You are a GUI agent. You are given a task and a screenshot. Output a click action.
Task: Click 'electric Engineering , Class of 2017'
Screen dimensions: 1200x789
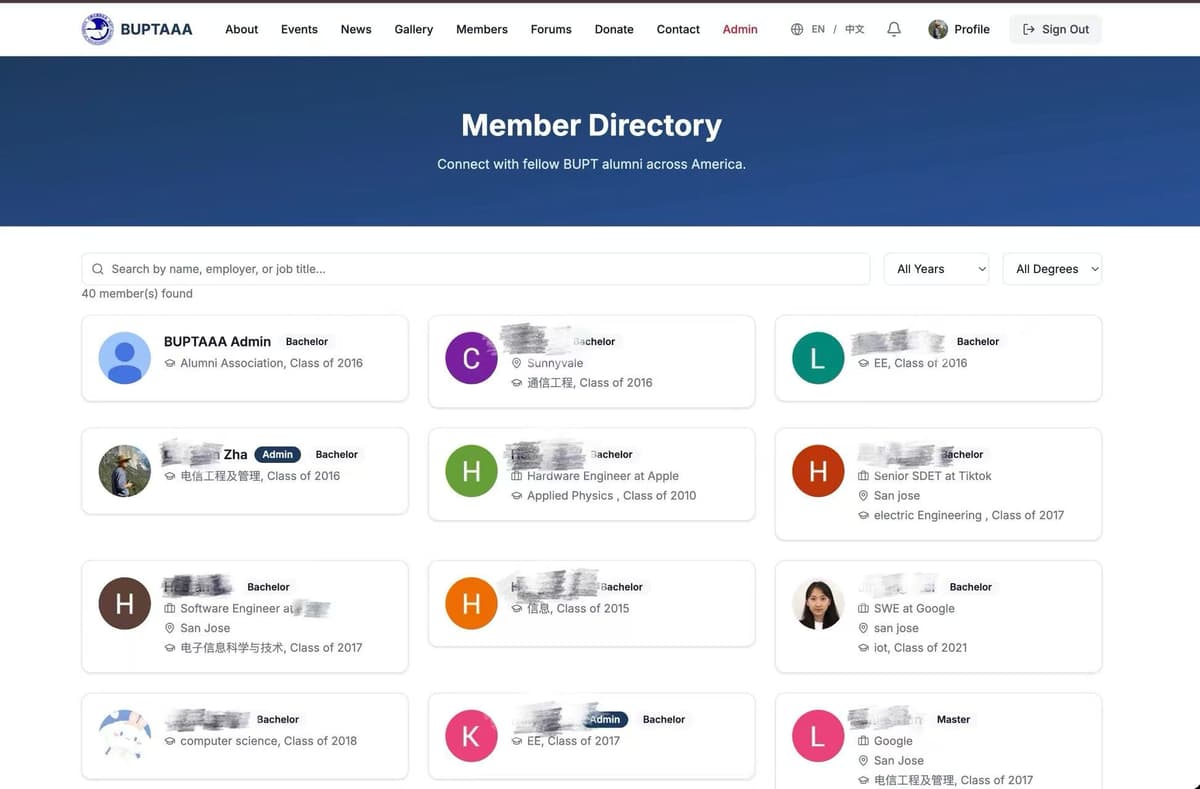pos(969,516)
